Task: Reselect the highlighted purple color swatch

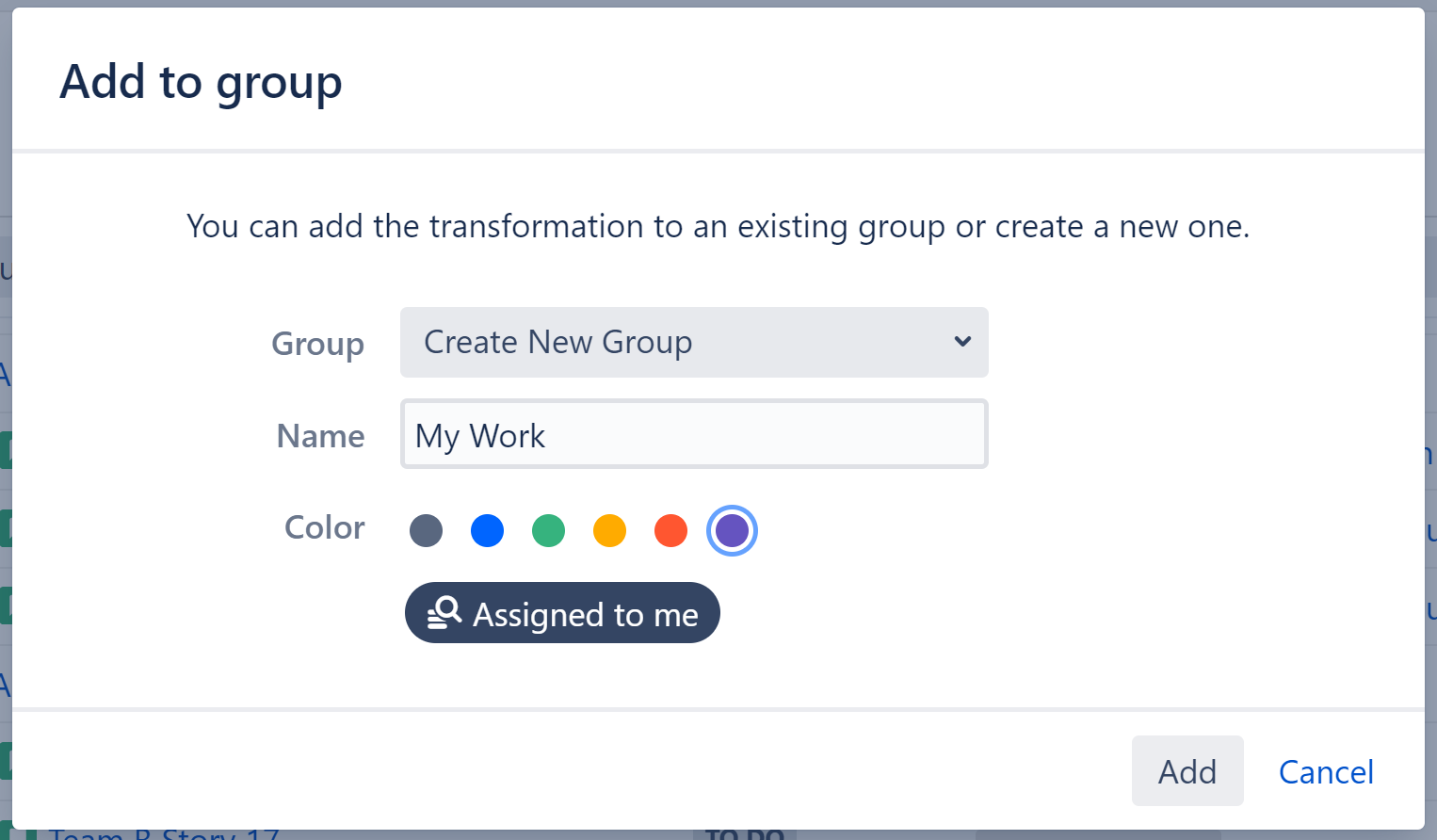Action: (x=732, y=530)
